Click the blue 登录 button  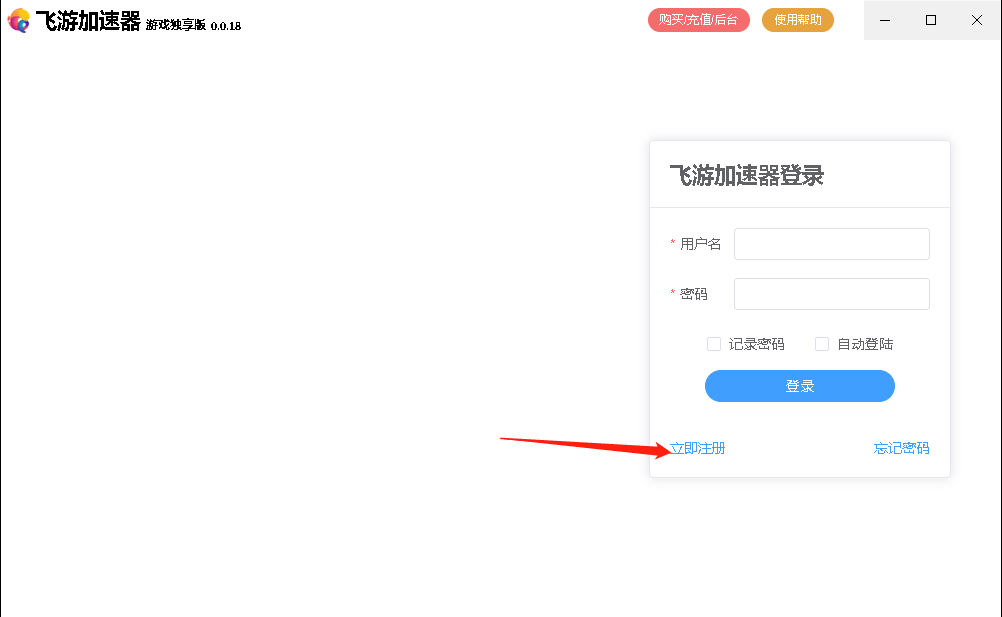tap(799, 386)
